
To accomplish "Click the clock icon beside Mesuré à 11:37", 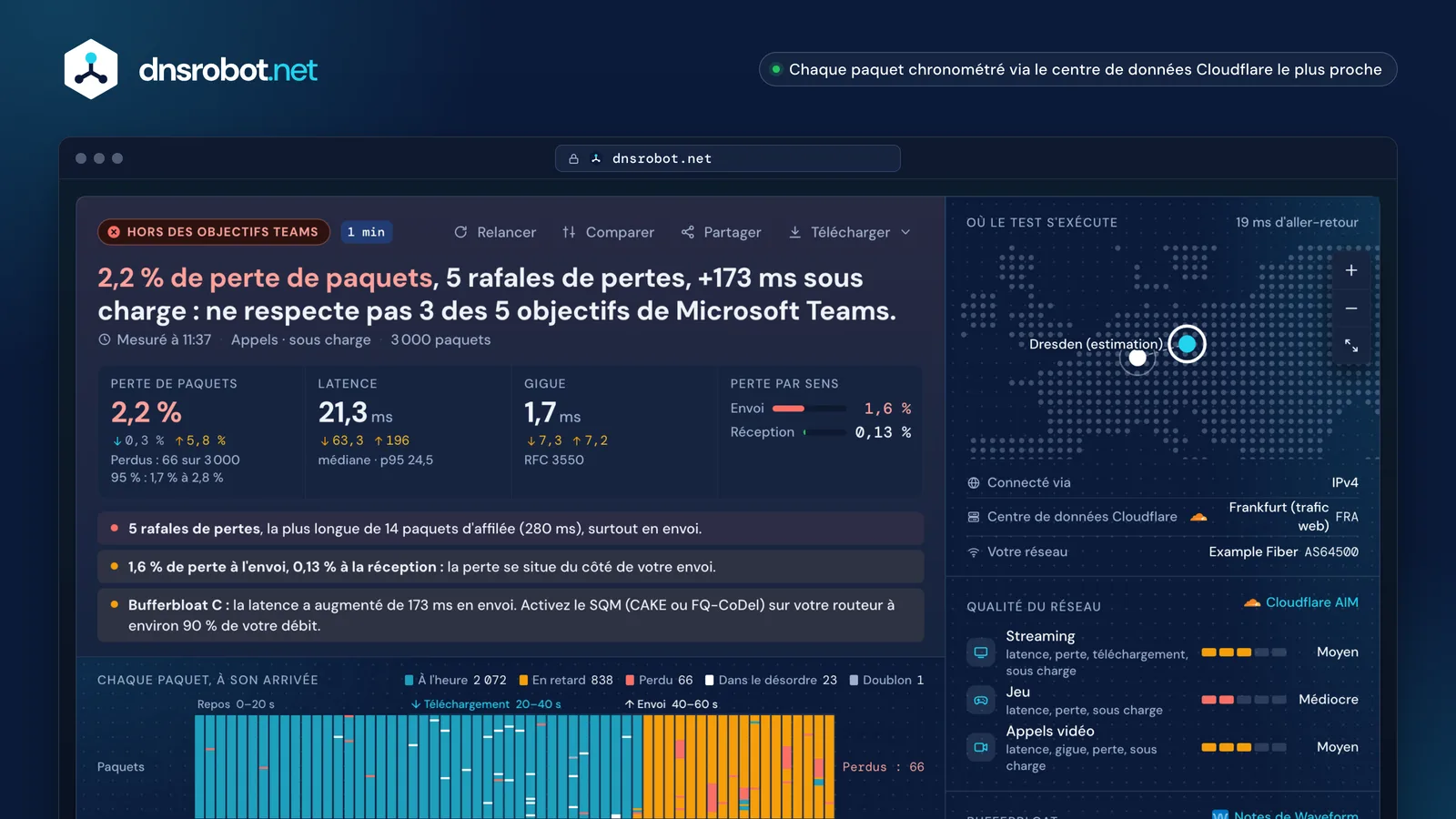I will tap(105, 339).
